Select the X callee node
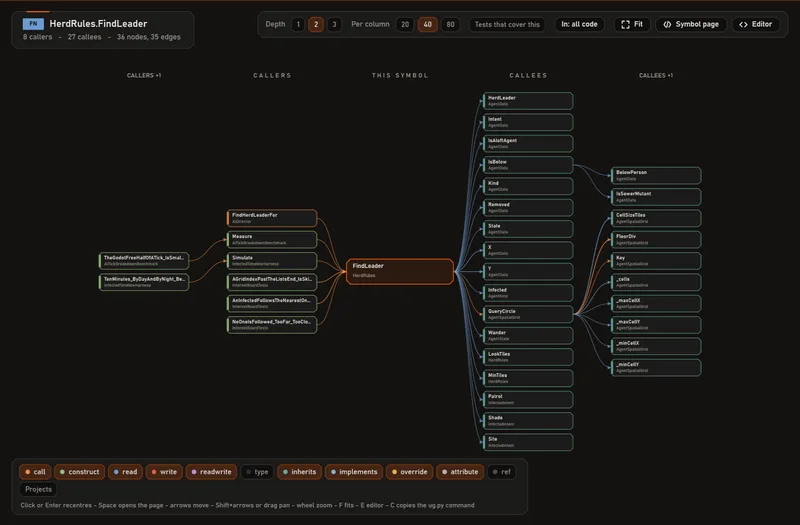The height and width of the screenshot is (525, 800). coord(528,250)
